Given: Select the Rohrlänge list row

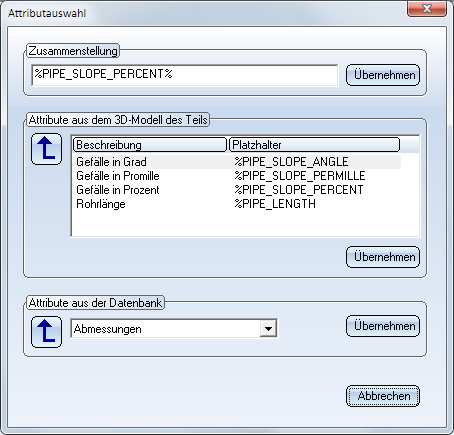Looking at the screenshot, I should pos(237,204).
